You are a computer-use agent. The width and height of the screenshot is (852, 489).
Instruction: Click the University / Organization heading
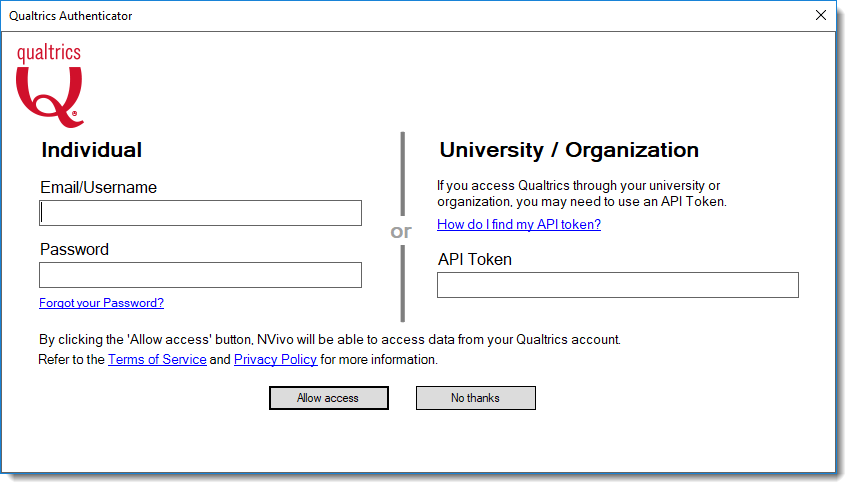tap(569, 150)
